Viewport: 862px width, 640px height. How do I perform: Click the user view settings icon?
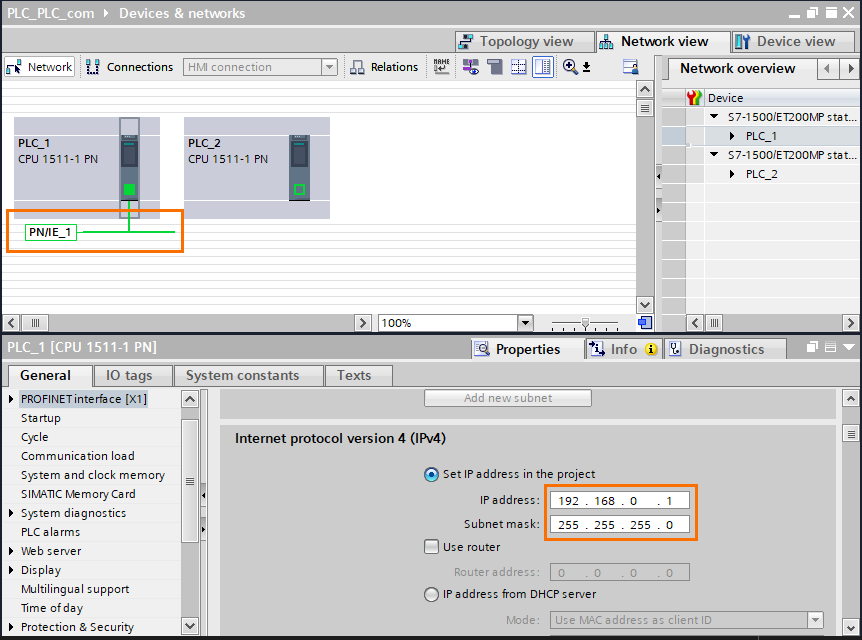(631, 67)
